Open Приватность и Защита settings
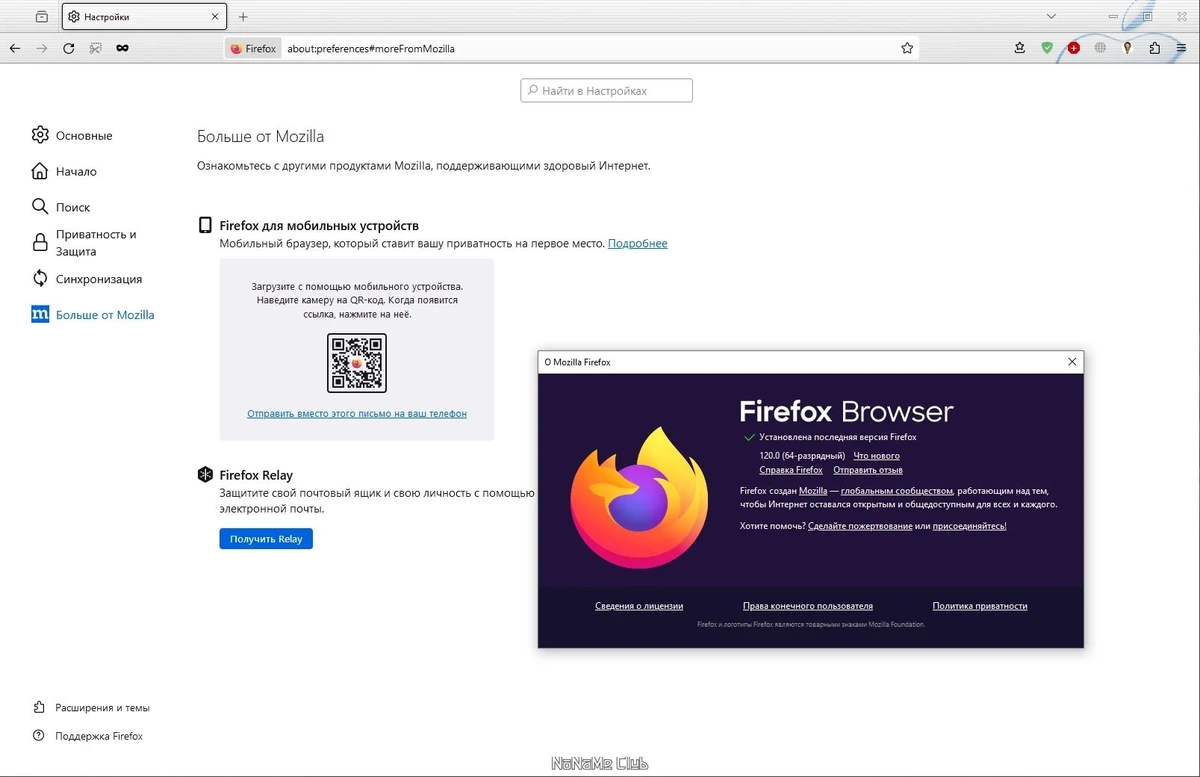Viewport: 1200px width, 777px height. [84, 243]
